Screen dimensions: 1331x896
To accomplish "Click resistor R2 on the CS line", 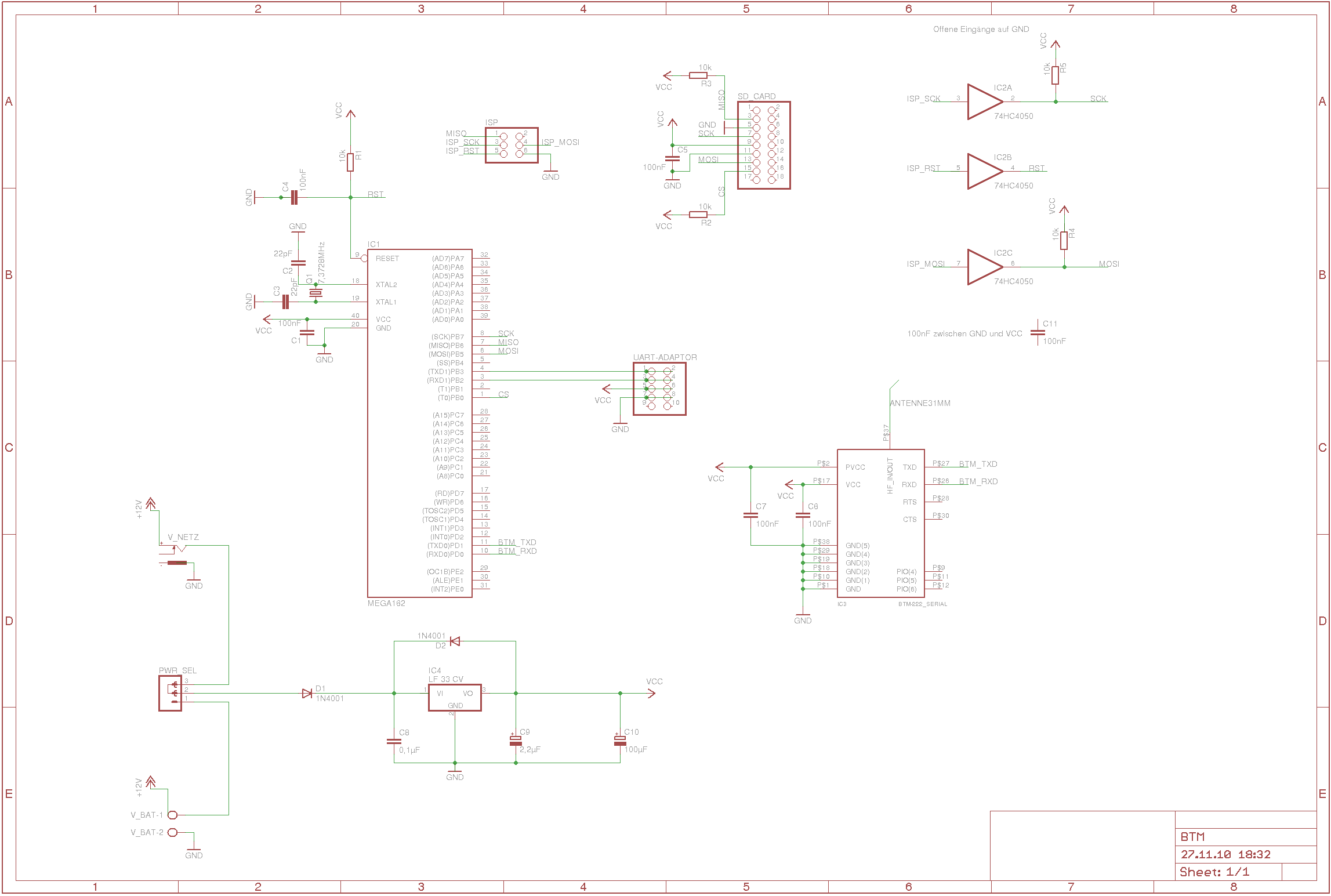I will [x=698, y=215].
